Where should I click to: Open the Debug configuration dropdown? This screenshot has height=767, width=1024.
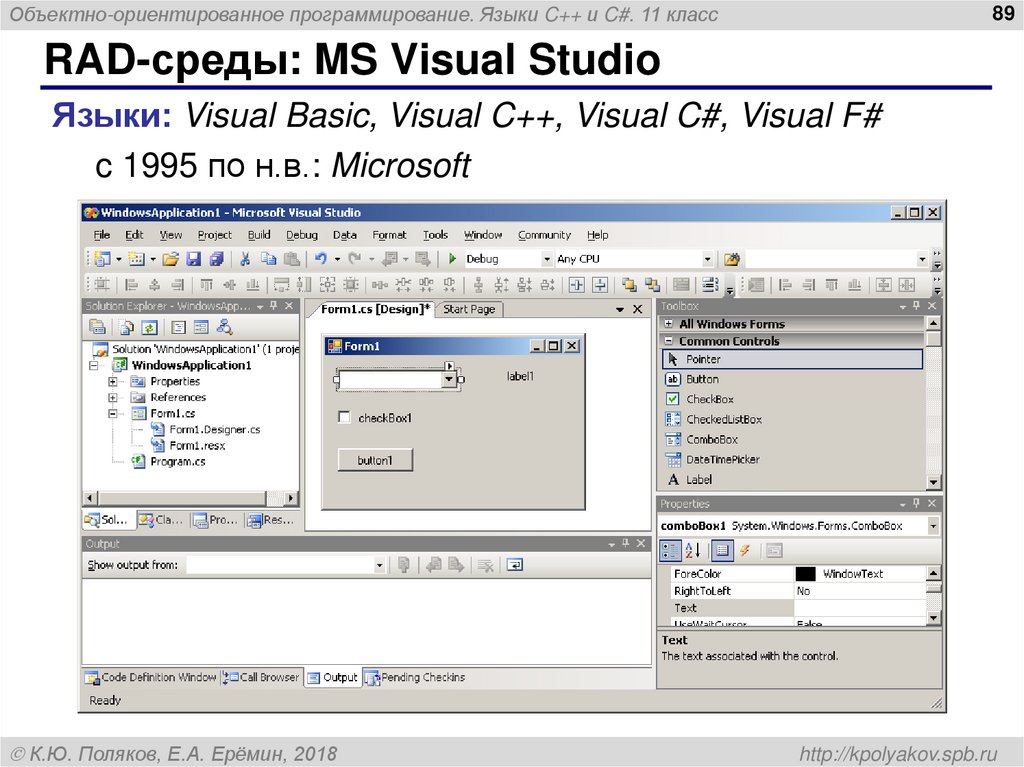546,259
